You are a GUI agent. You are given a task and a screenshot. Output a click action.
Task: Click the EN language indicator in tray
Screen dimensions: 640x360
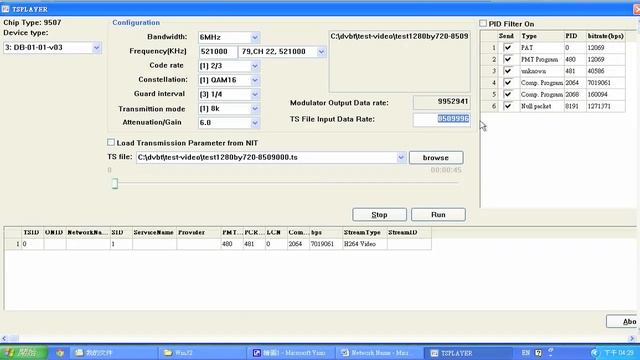click(x=526, y=353)
